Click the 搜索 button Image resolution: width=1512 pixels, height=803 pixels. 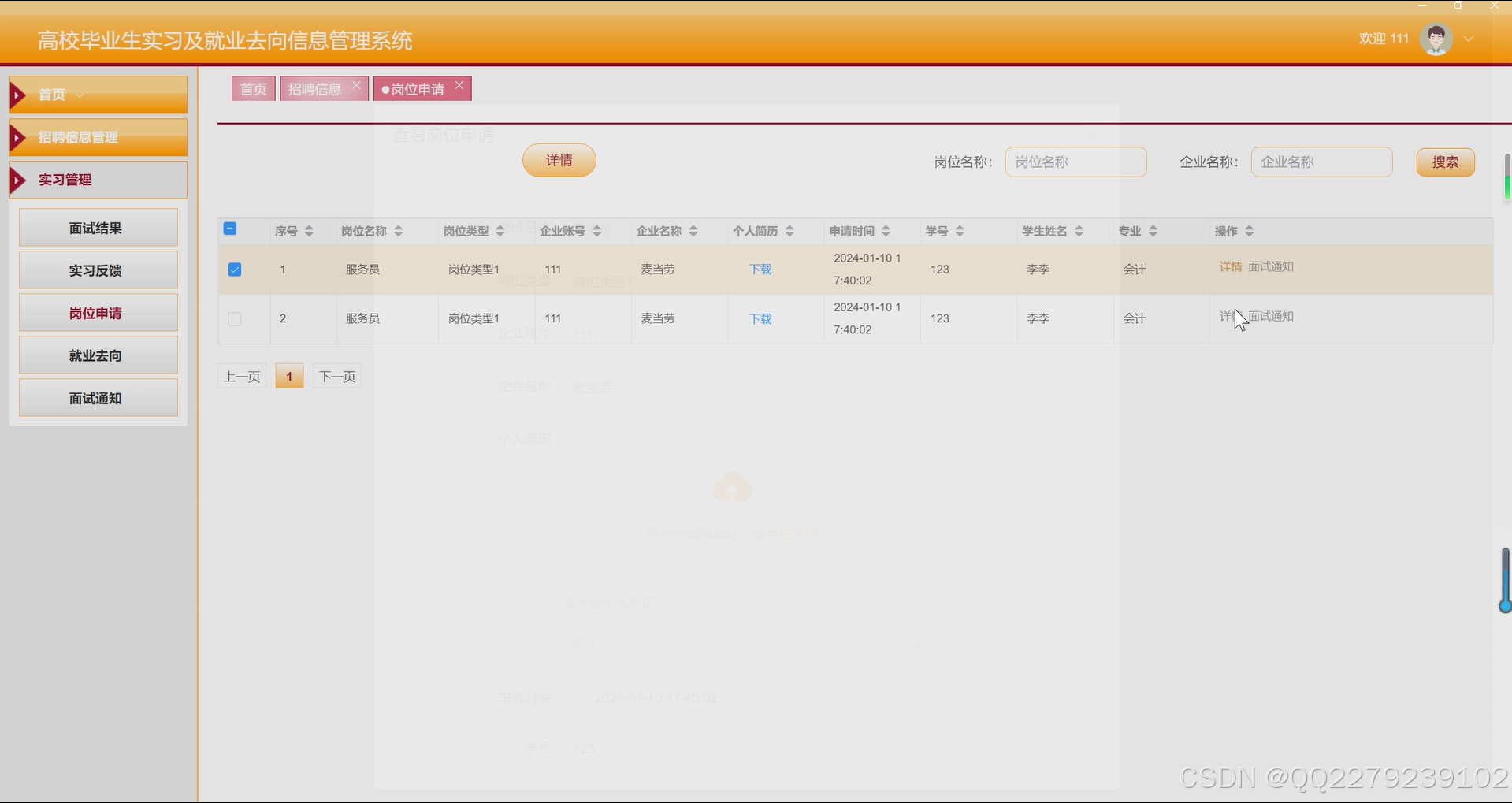pos(1445,162)
